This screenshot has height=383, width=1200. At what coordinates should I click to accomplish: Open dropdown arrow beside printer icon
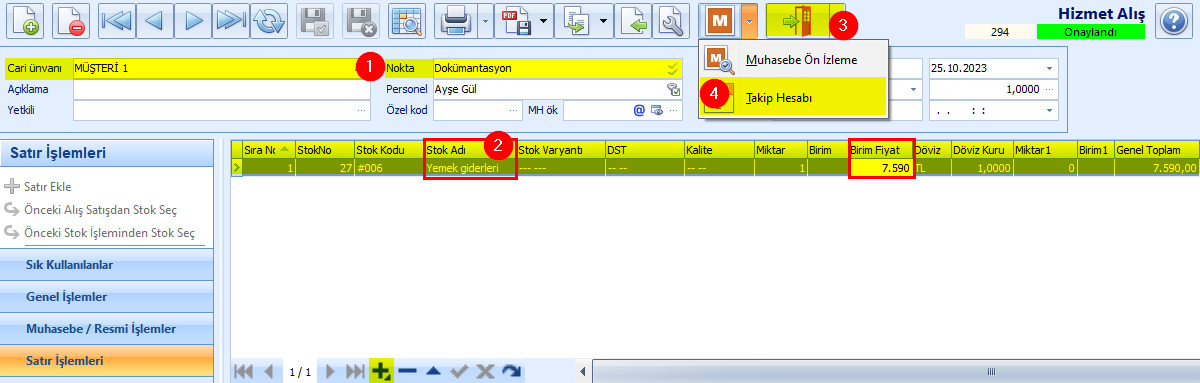tap(485, 21)
